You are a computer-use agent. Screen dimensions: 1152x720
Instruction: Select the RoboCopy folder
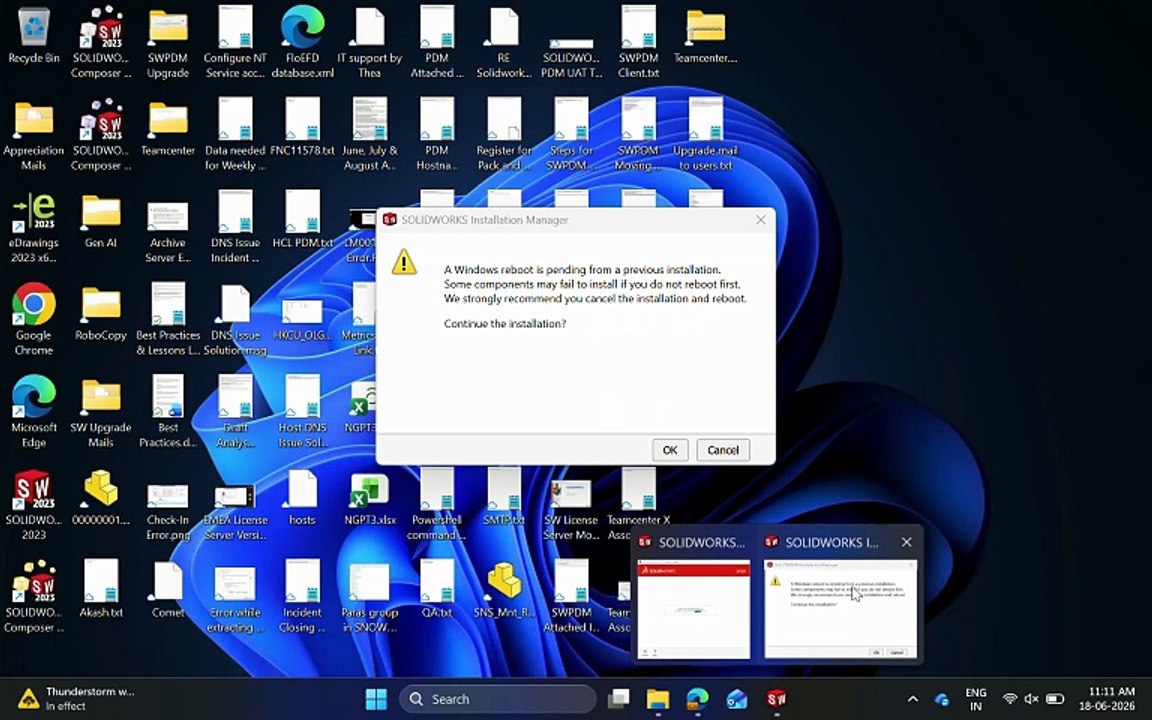(x=101, y=313)
